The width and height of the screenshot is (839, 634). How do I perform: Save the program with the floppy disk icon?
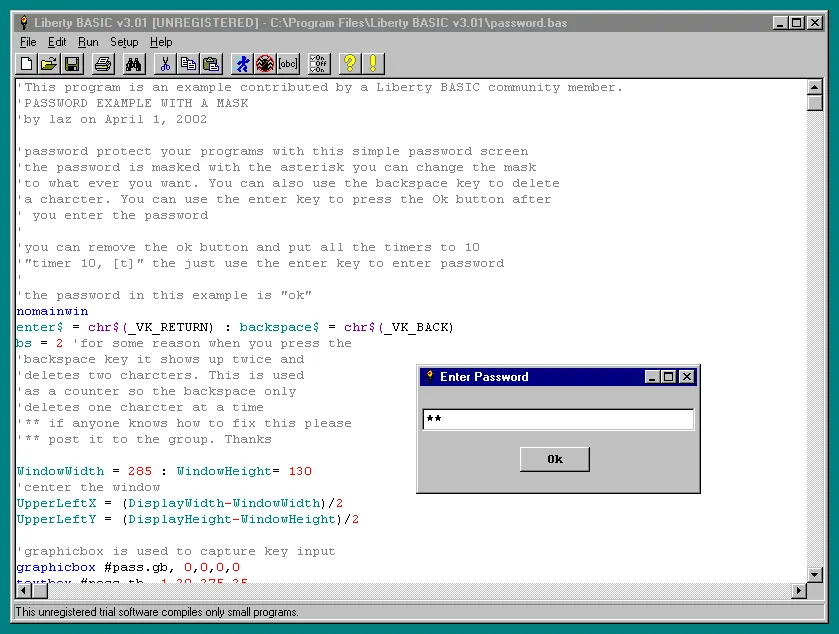(72, 64)
